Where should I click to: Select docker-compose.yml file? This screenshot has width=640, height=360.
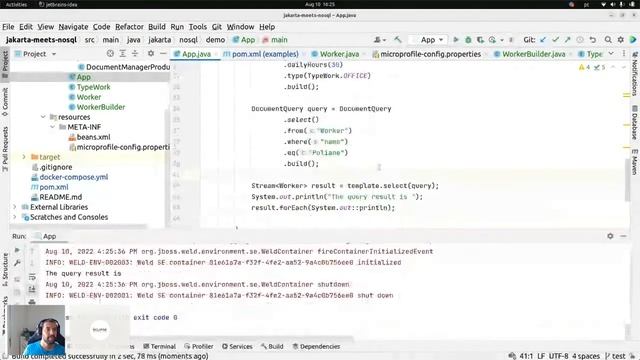click(x=73, y=177)
